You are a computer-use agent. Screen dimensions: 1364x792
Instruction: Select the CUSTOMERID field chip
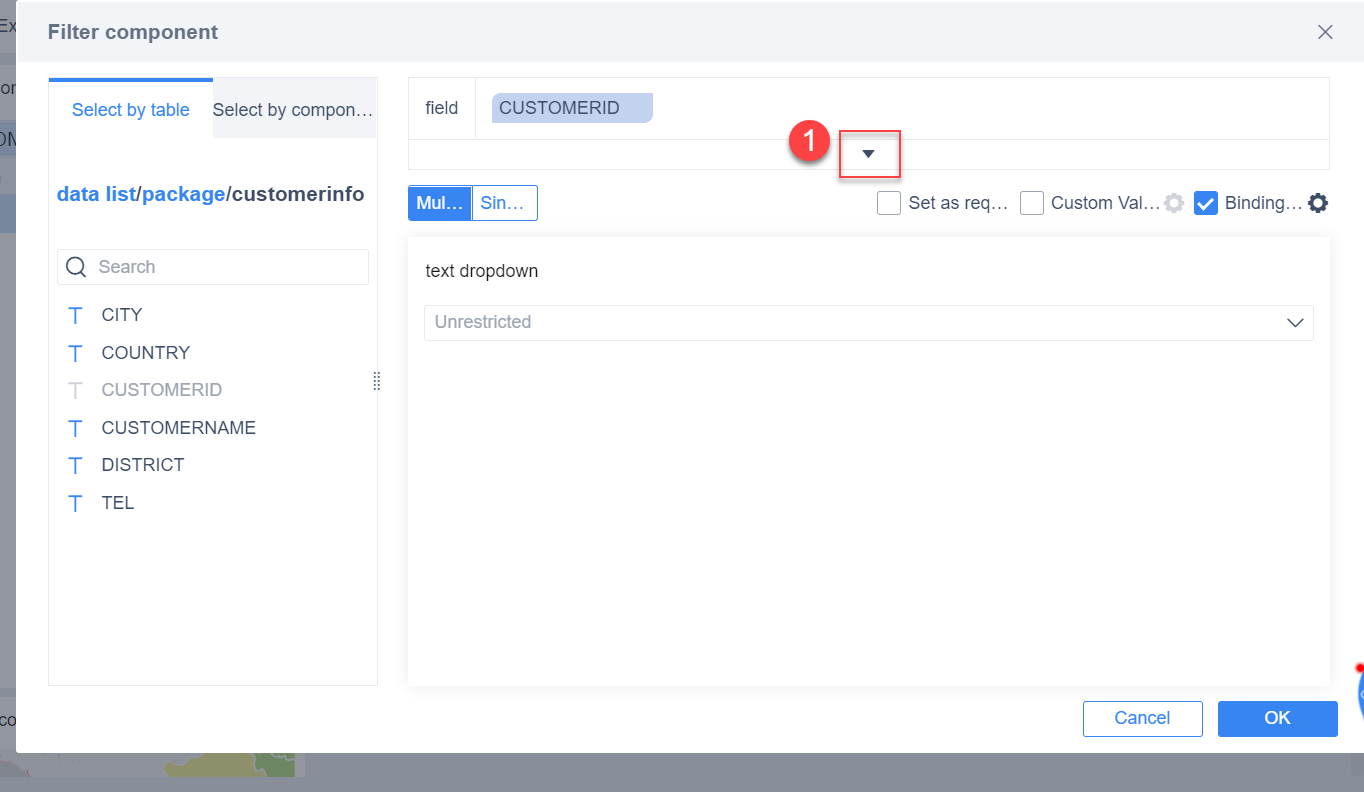[571, 108]
